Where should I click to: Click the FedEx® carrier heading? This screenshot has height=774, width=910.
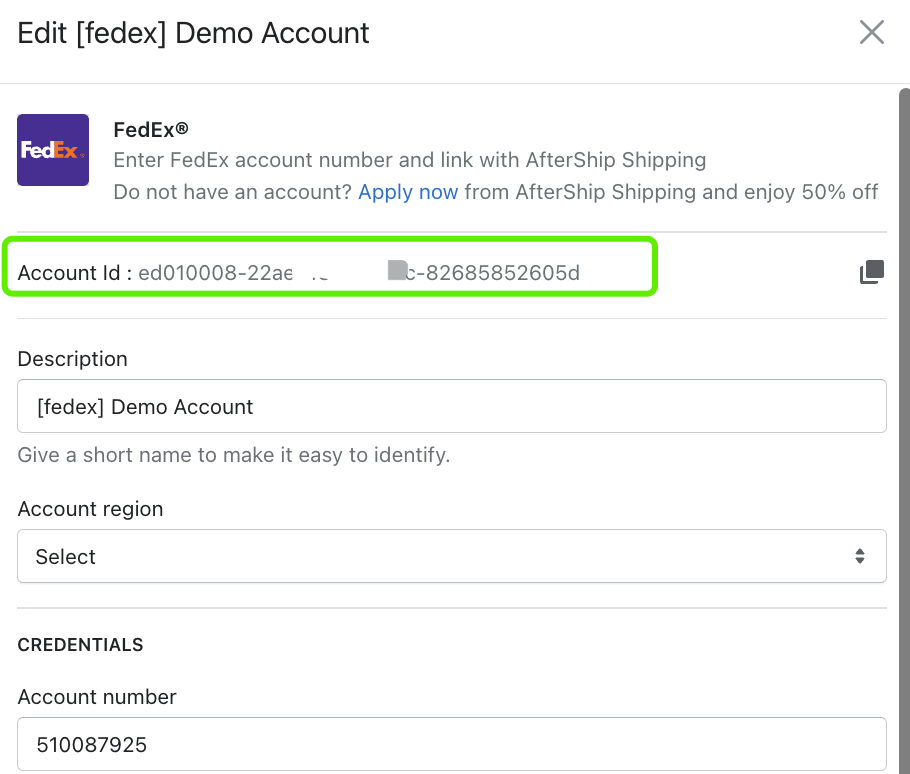[x=151, y=130]
